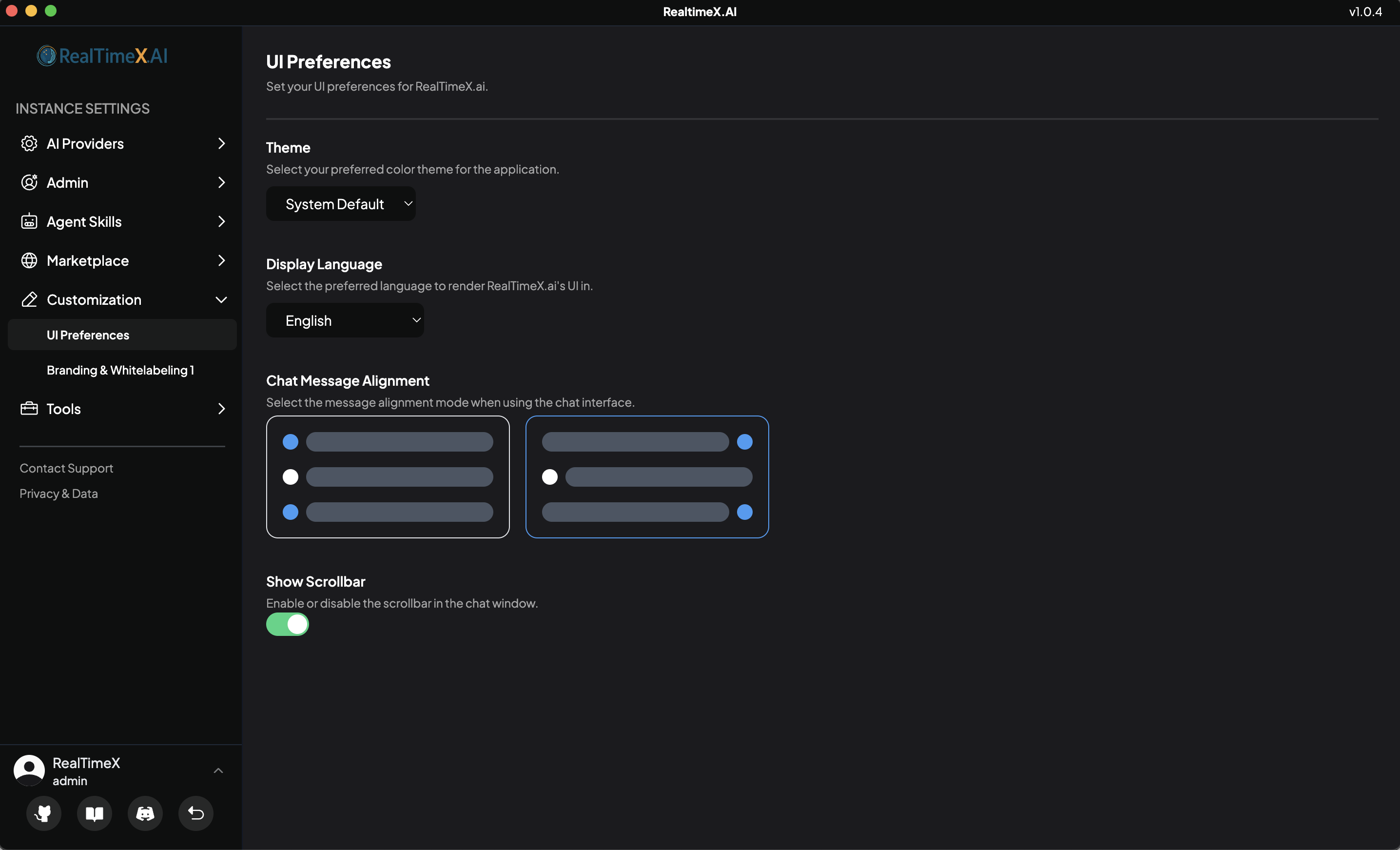Screen dimensions: 1400x850
Task: Click the Agent Skills robot icon
Action: 29,221
